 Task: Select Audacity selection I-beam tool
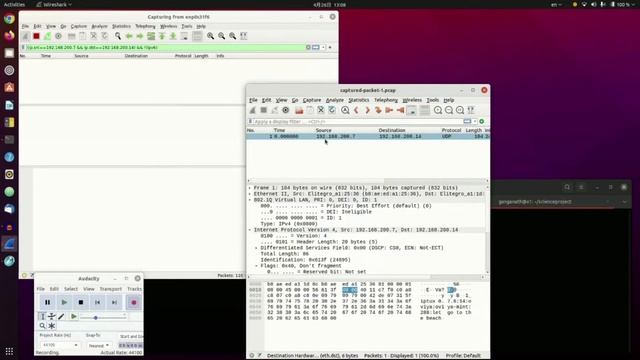pos(42,316)
